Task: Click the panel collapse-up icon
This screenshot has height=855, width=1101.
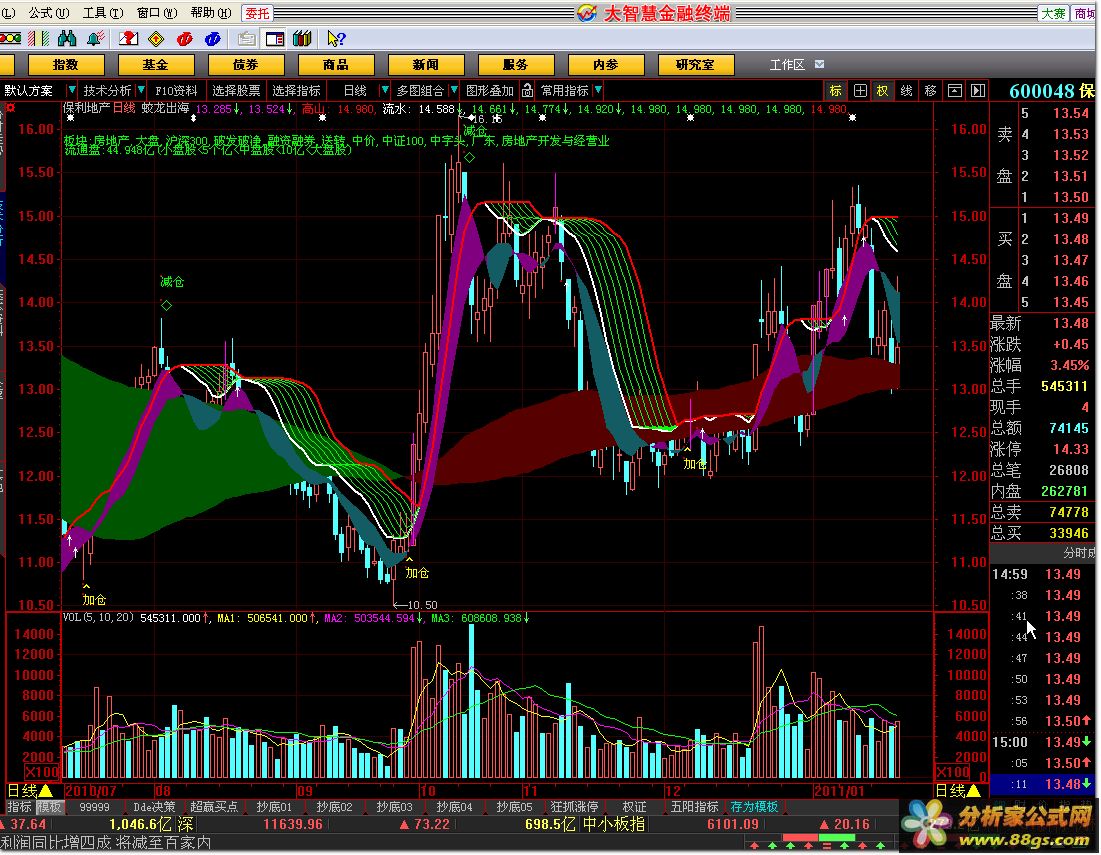Action: coord(954,91)
